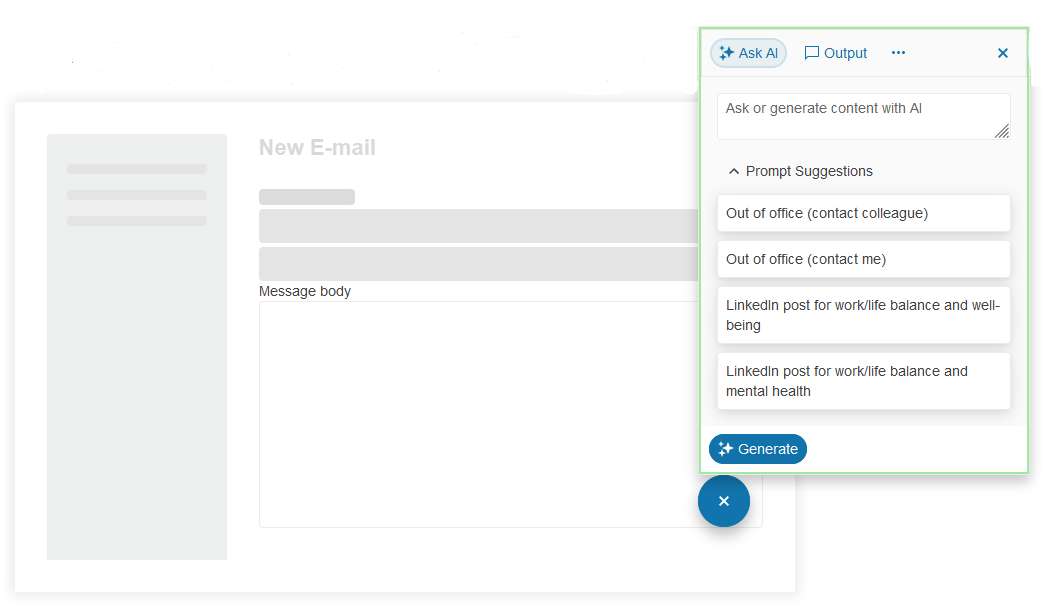Viewport: 1045px width, 605px height.
Task: Choose the LinkedIn well-being post suggestion
Action: pos(863,315)
